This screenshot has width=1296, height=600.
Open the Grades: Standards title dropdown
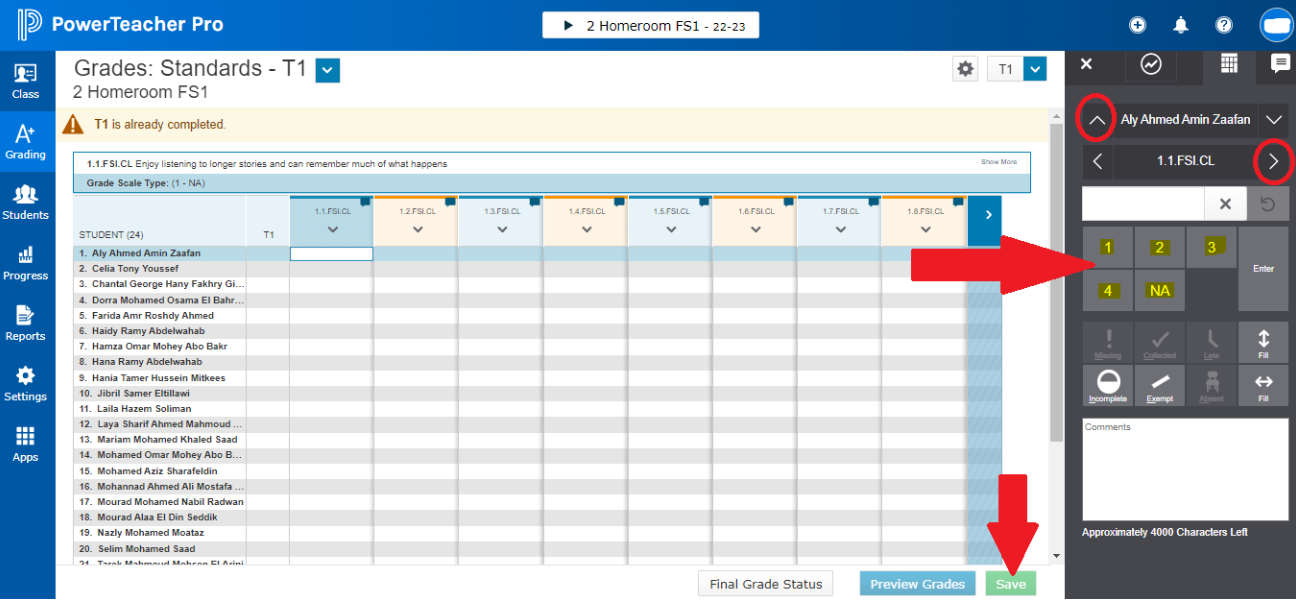[x=328, y=70]
